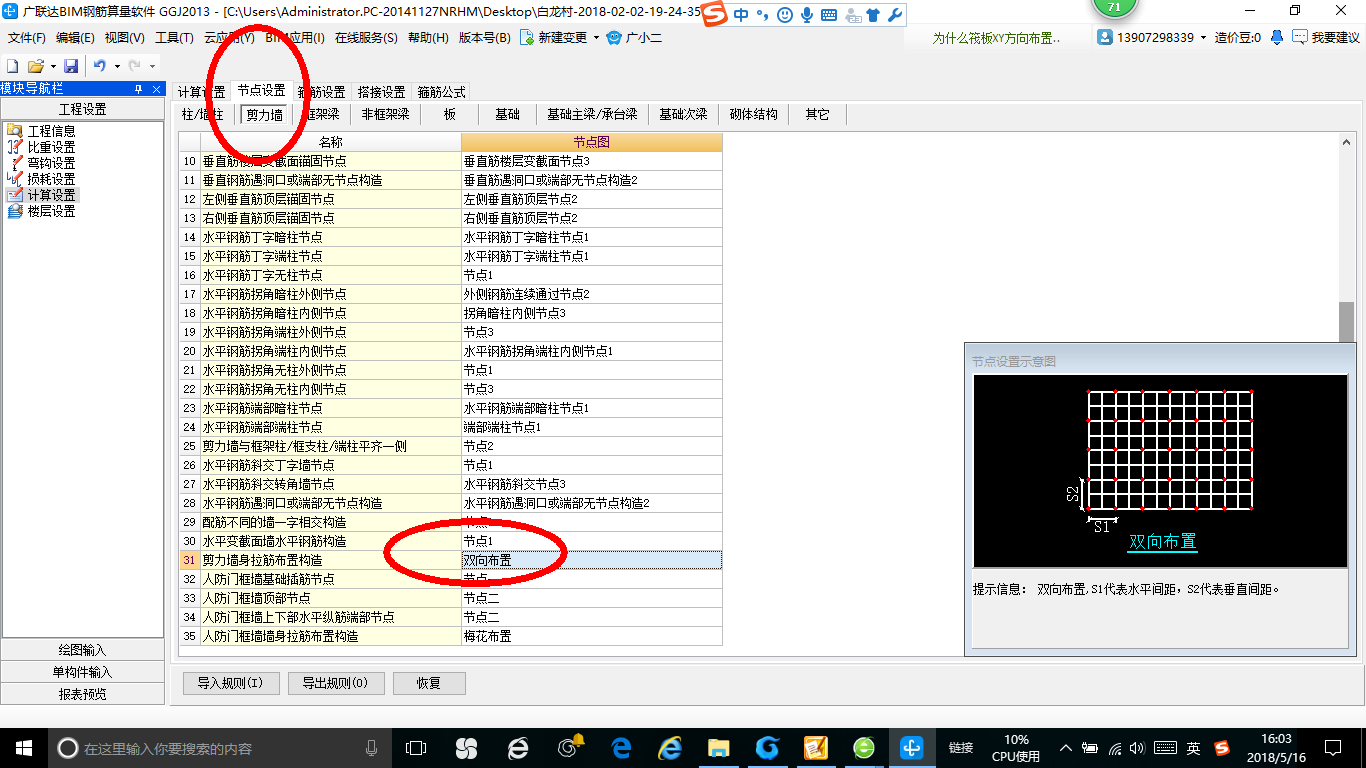Click the 恢复 button
This screenshot has height=768, width=1366.
point(428,684)
